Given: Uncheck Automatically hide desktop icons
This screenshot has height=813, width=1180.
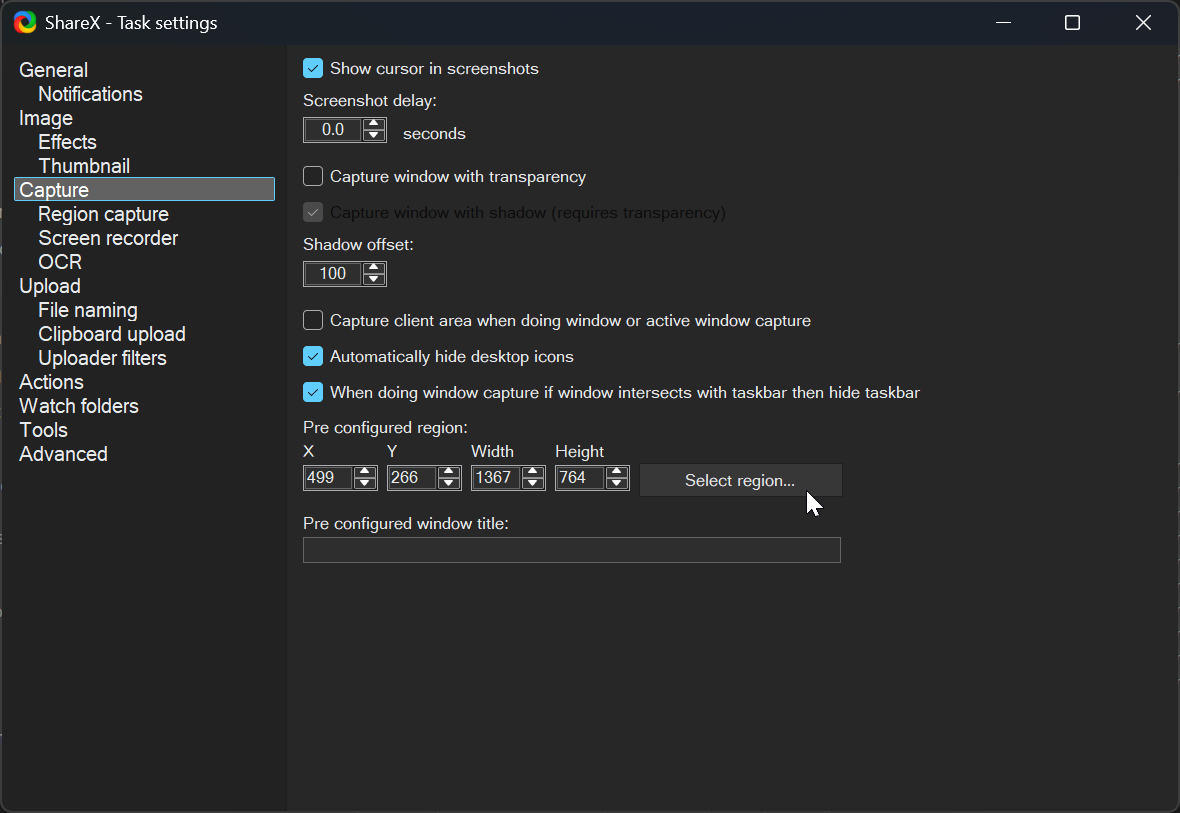Looking at the screenshot, I should click(313, 357).
